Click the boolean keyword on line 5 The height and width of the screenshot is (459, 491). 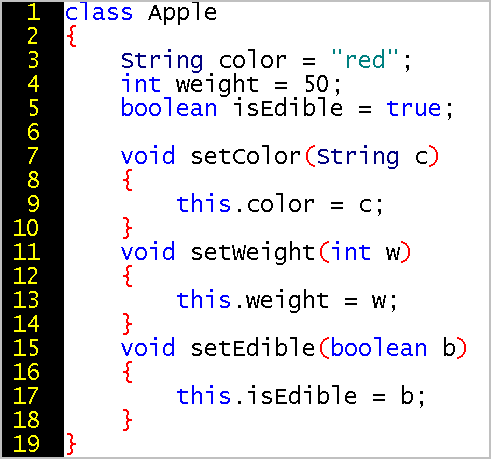(169, 107)
